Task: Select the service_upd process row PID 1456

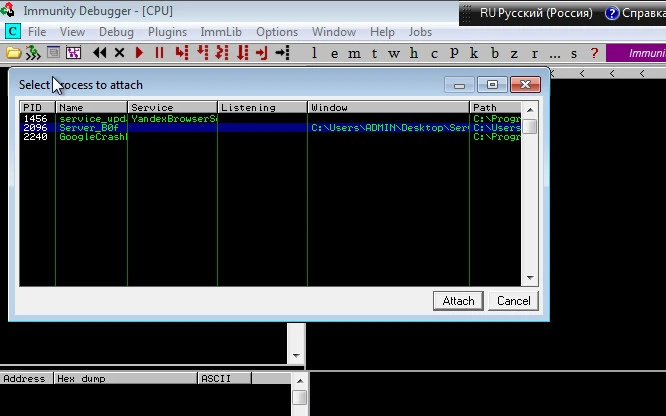Action: coord(270,119)
